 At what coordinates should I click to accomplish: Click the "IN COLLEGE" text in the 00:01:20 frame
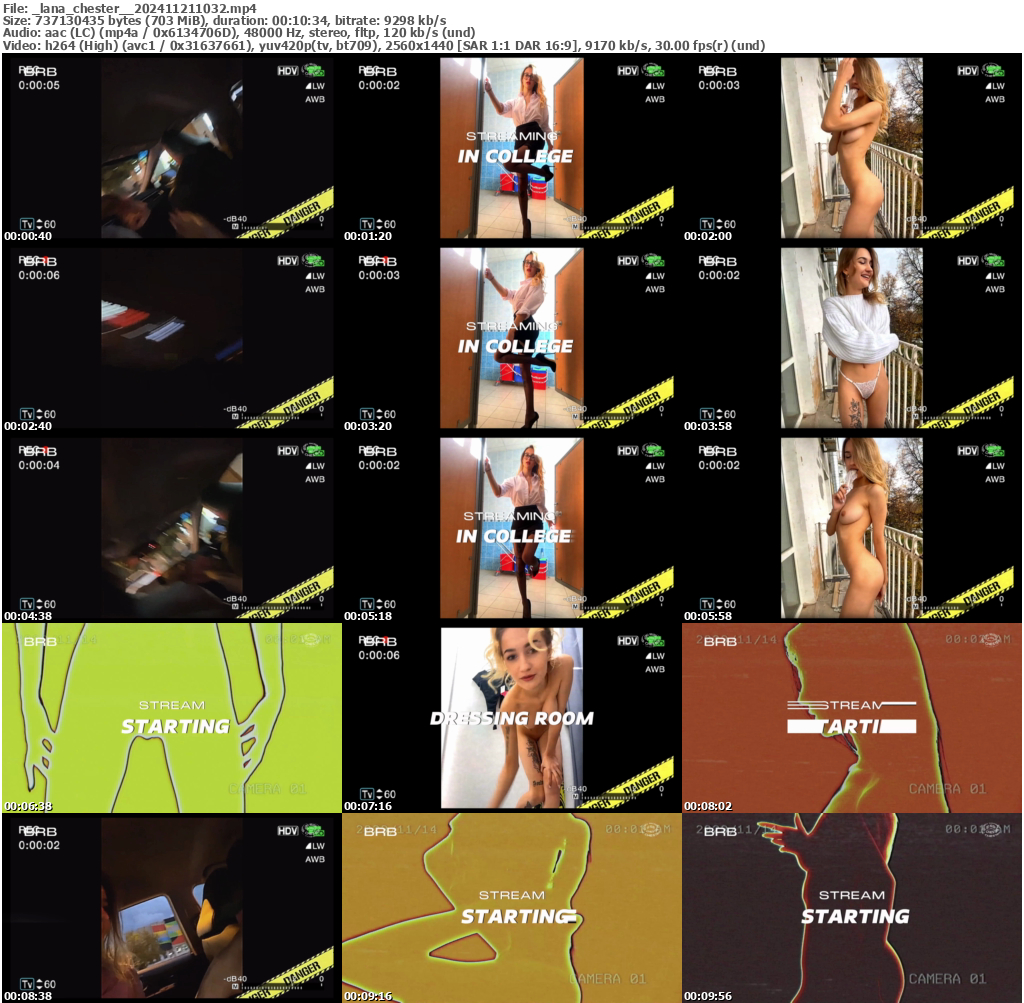click(x=515, y=157)
